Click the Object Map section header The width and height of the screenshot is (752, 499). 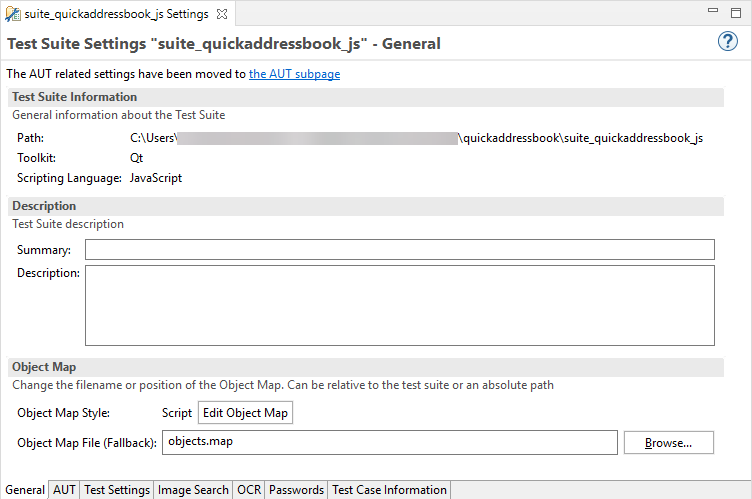(x=44, y=367)
